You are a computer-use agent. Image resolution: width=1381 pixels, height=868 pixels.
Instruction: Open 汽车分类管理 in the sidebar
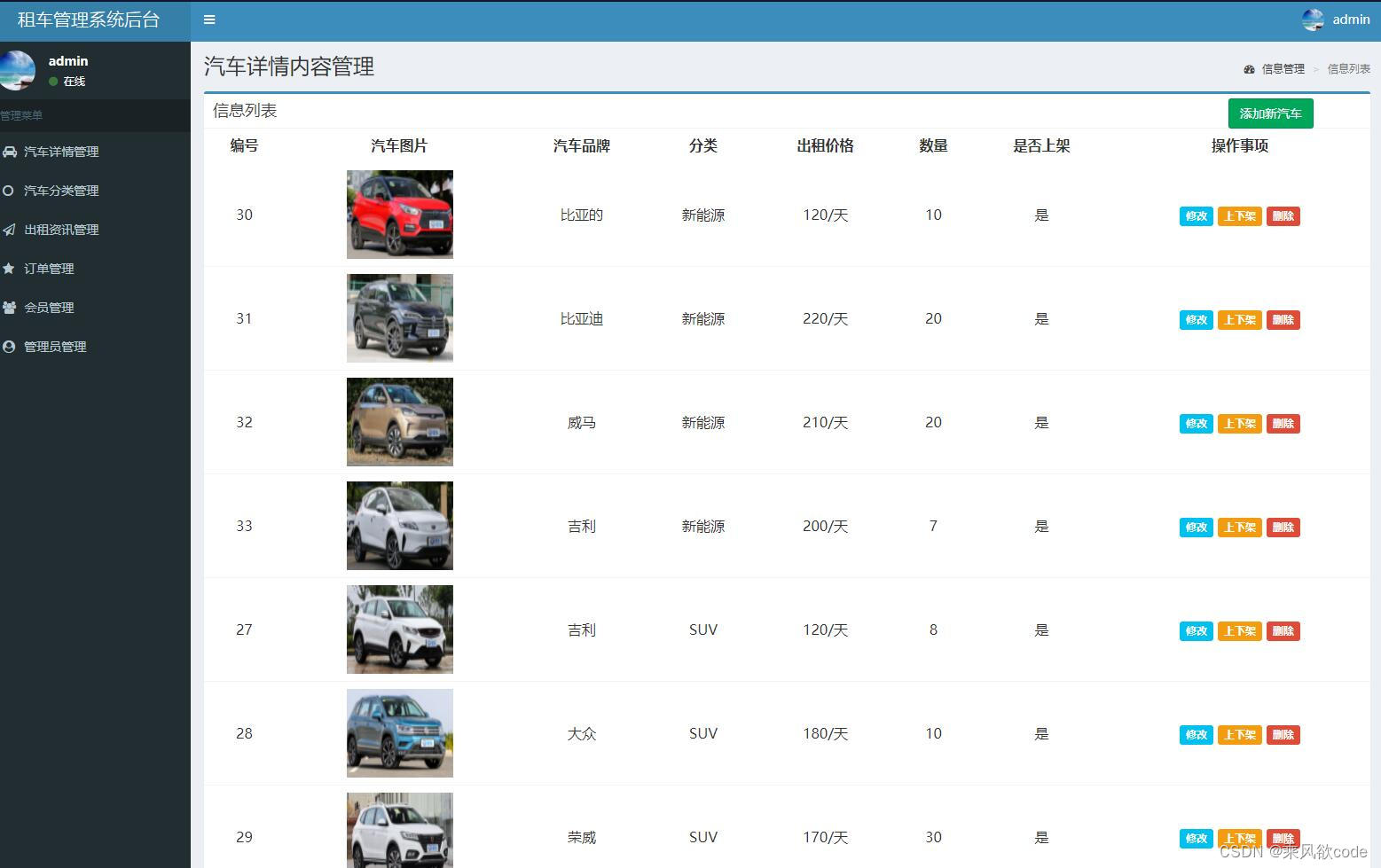95,191
